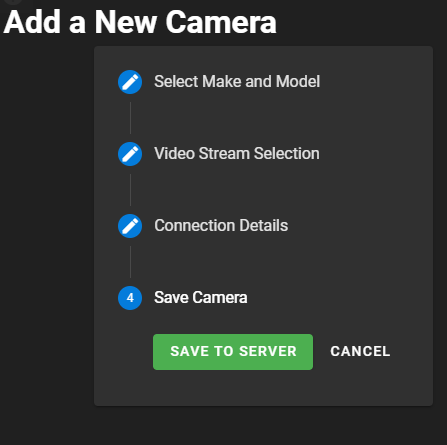Open the Select Make and Model step label
Image resolution: width=447 pixels, height=445 pixels.
click(237, 82)
